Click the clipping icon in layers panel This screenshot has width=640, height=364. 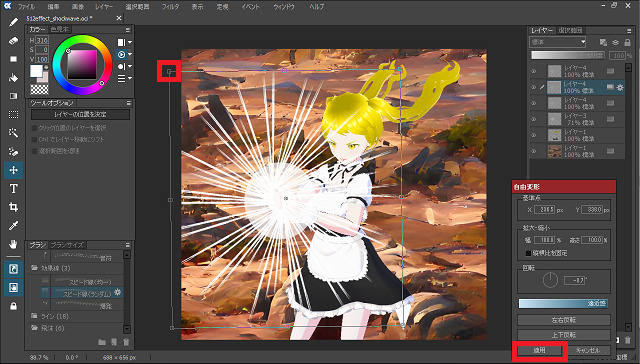point(616,42)
